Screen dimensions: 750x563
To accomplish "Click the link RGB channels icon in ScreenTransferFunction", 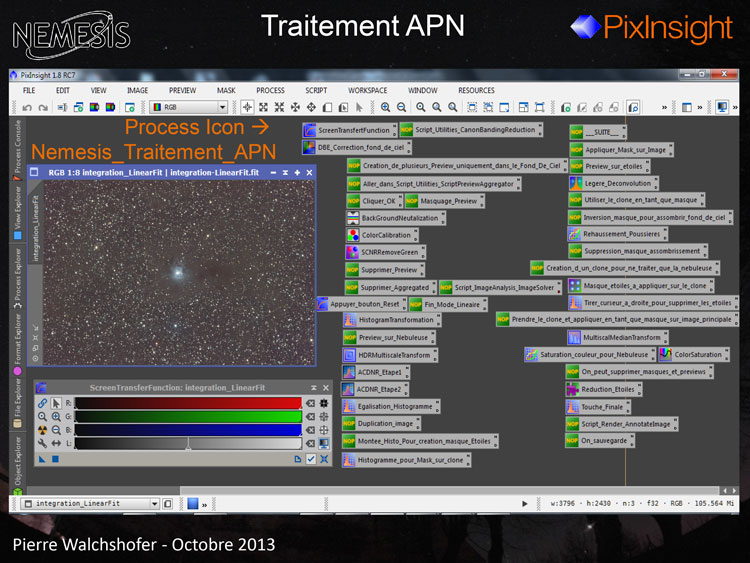I will tap(42, 403).
